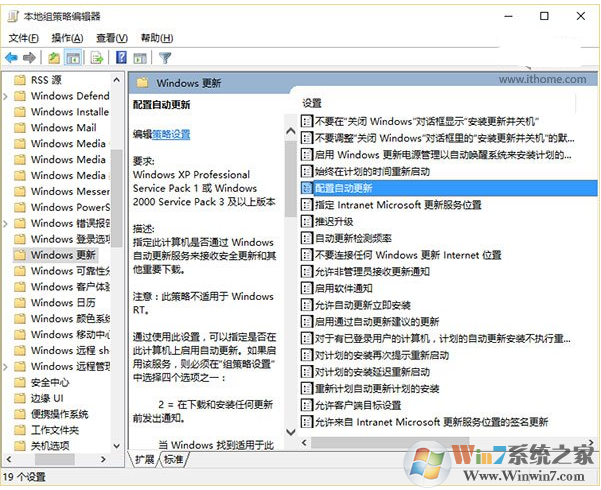Click settings list horizontal scroll-left arrow
The height and width of the screenshot is (490, 601).
[304, 442]
